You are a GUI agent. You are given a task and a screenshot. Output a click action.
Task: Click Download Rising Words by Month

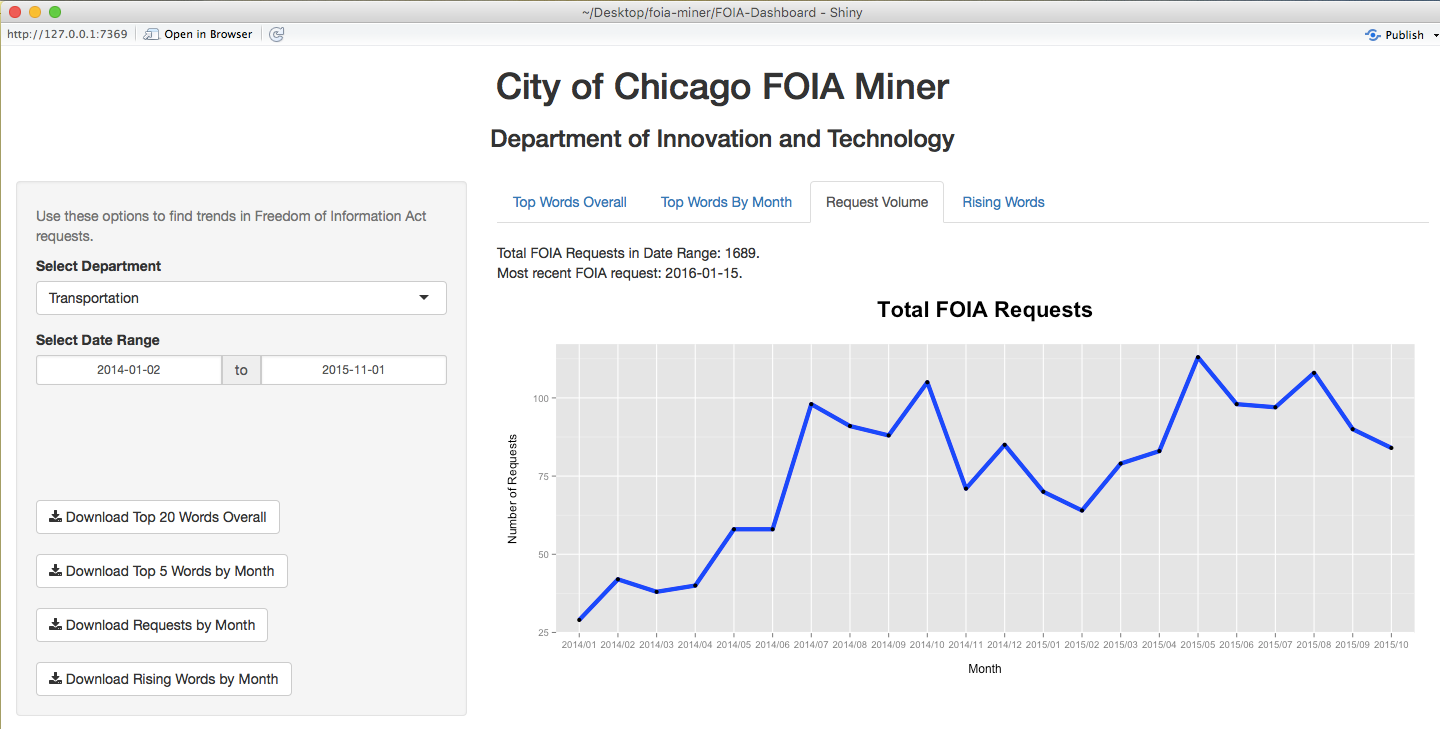(164, 679)
